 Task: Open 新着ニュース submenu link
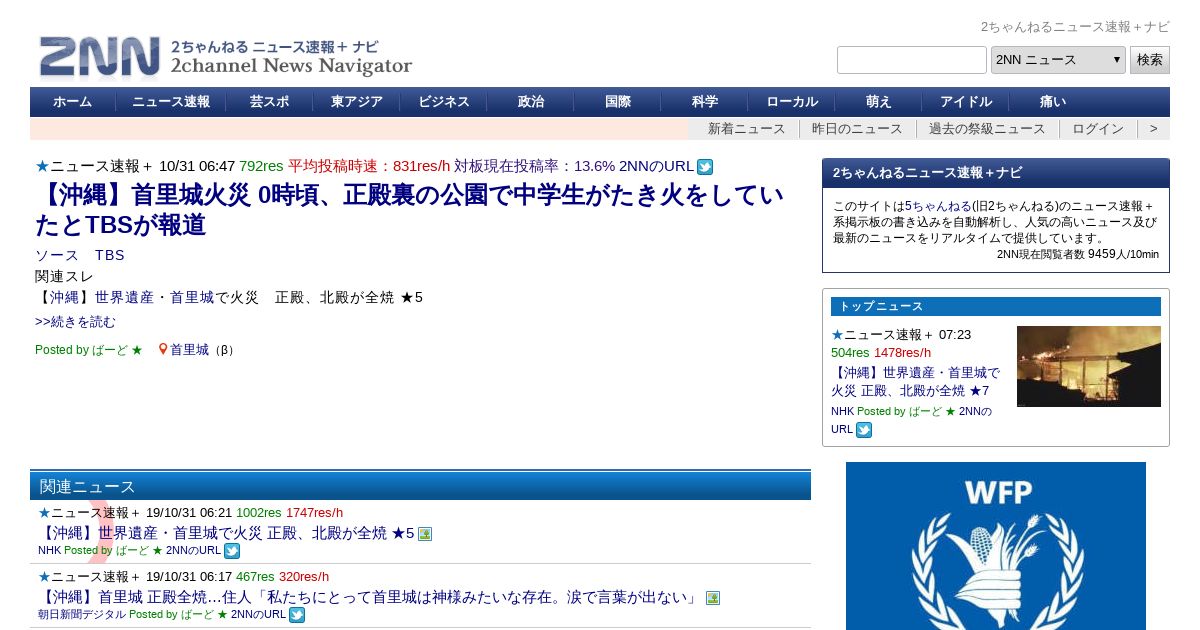pos(747,129)
